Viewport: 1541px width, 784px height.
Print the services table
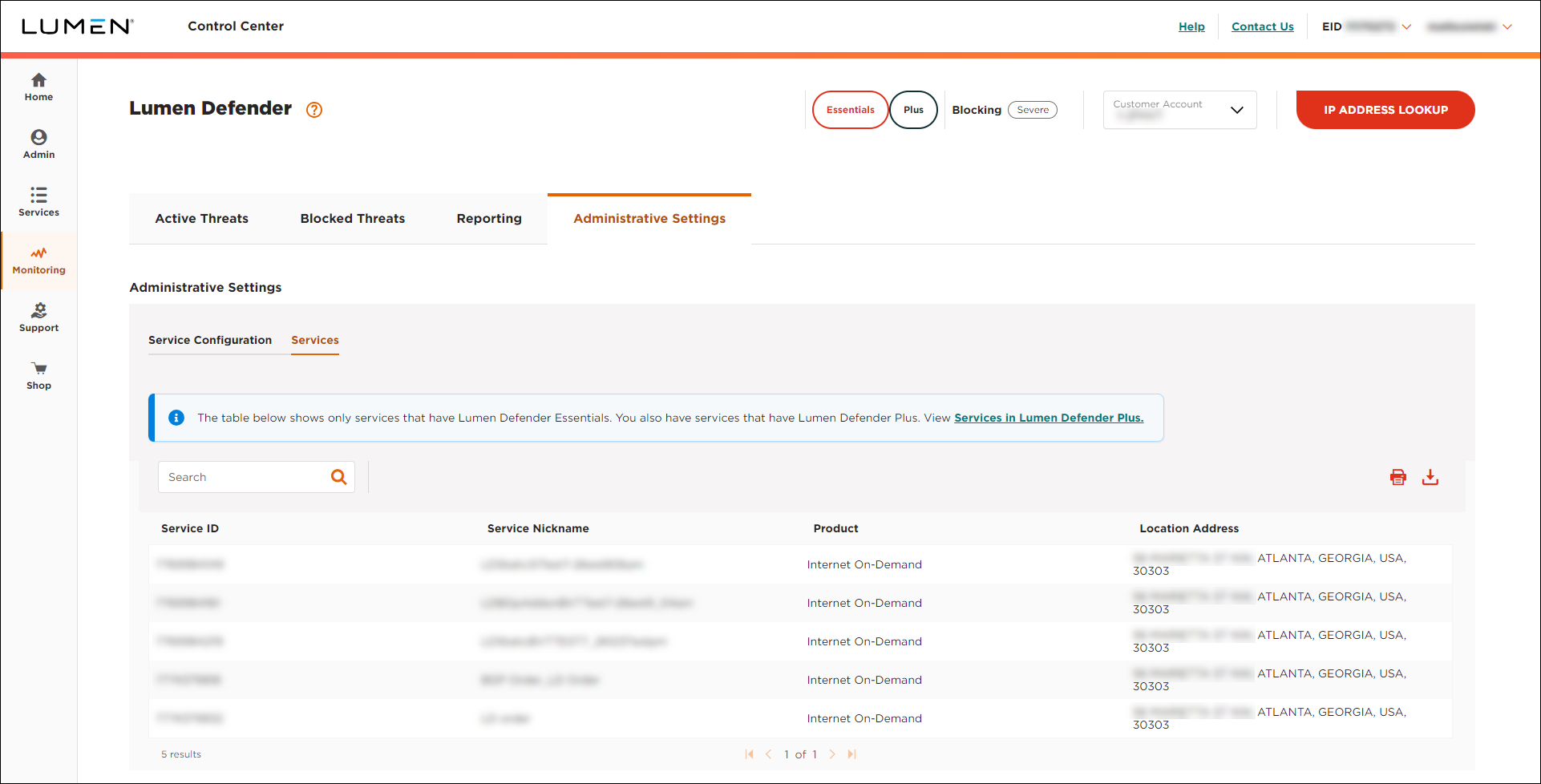(x=1398, y=477)
